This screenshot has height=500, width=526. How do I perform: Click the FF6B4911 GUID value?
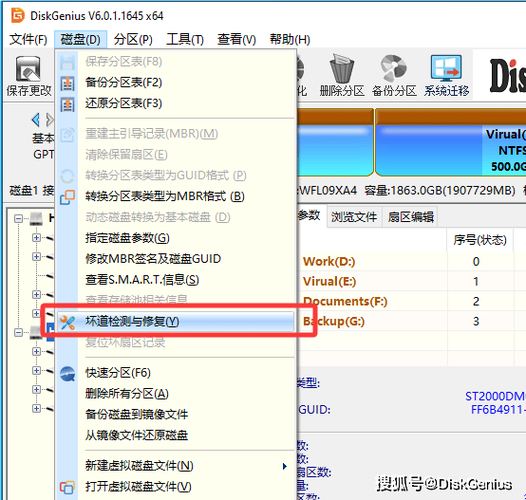tap(498, 410)
